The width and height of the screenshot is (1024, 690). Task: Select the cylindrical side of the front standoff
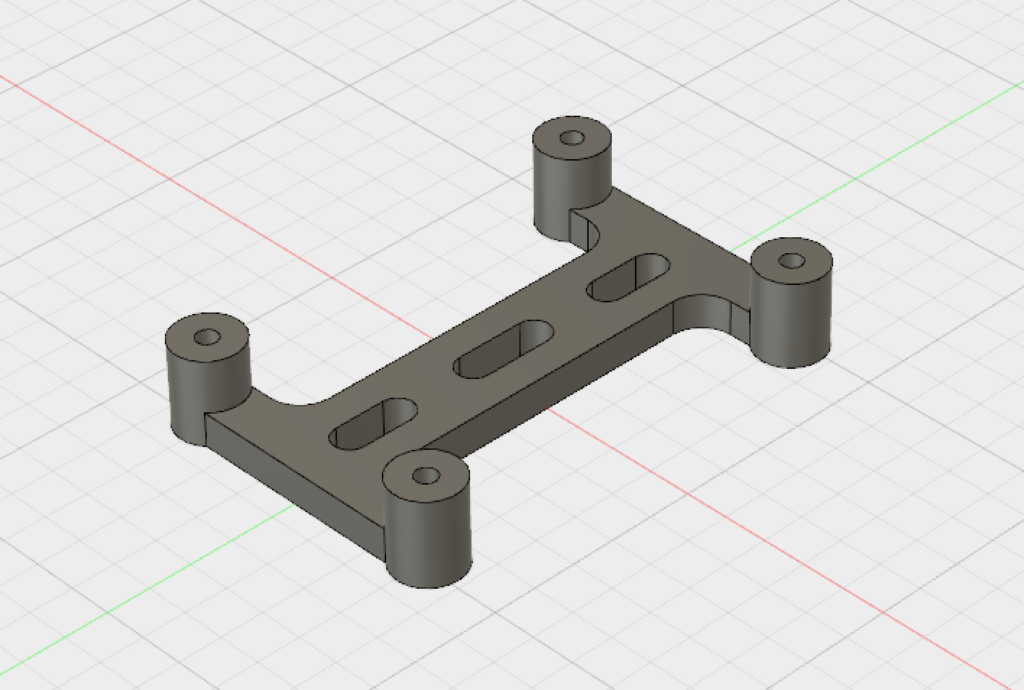(x=428, y=539)
